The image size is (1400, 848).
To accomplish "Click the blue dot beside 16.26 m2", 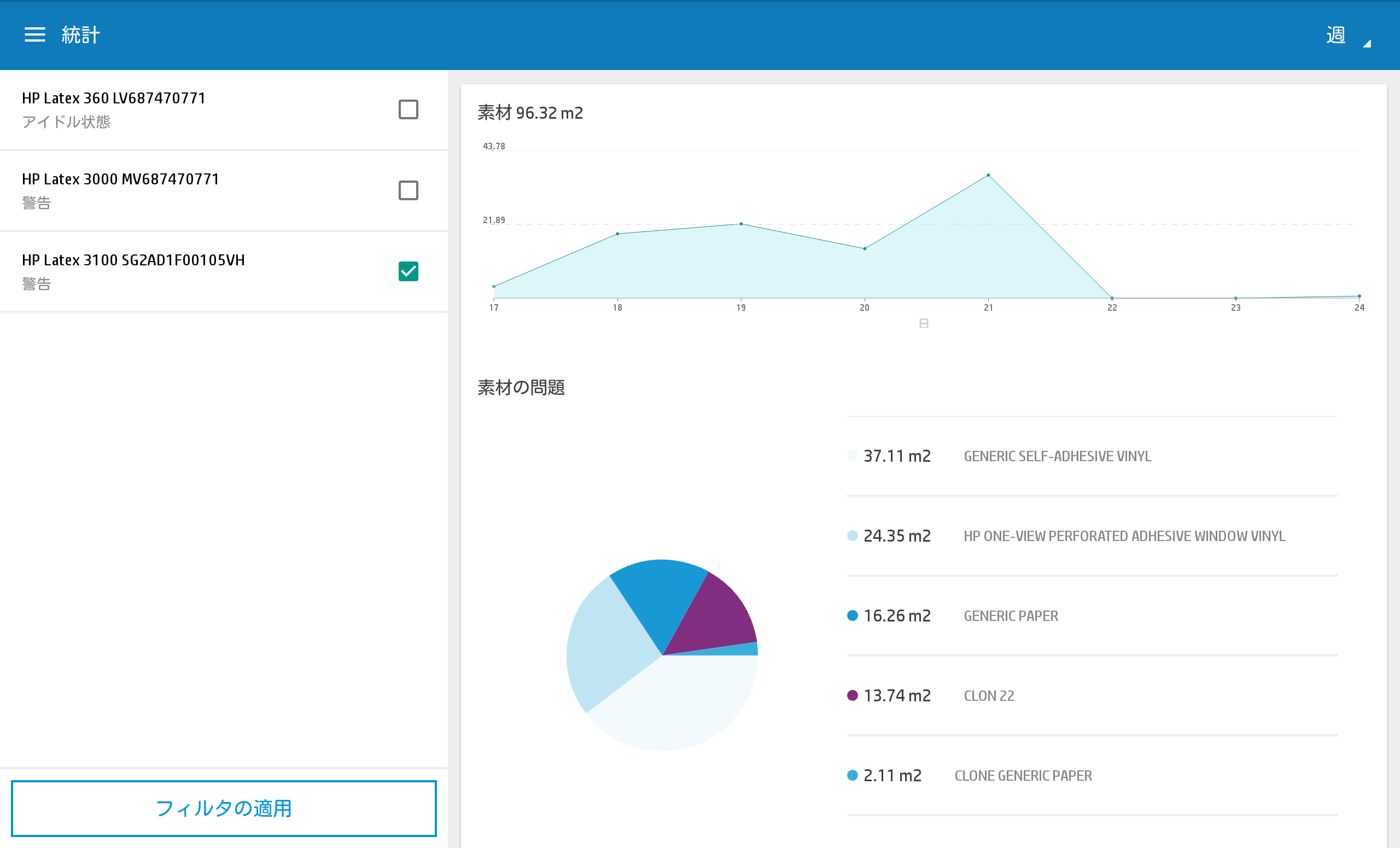I will (852, 615).
